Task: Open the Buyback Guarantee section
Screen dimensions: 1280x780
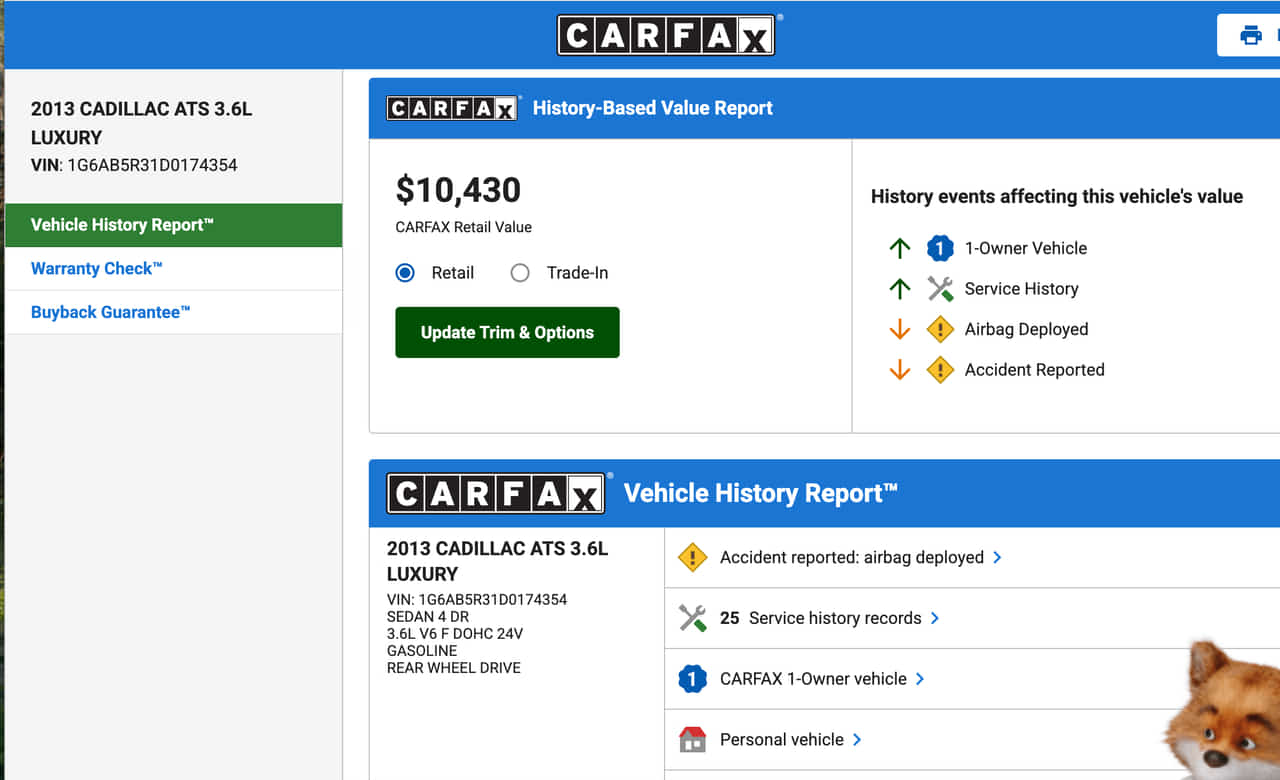Action: pyautogui.click(x=110, y=312)
